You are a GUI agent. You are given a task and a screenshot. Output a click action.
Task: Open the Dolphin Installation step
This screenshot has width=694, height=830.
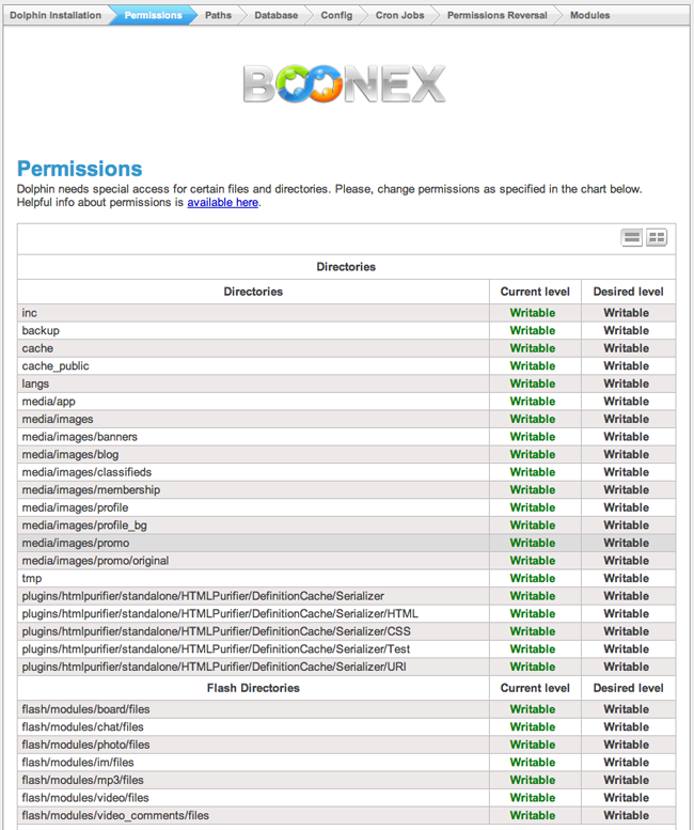click(x=55, y=16)
